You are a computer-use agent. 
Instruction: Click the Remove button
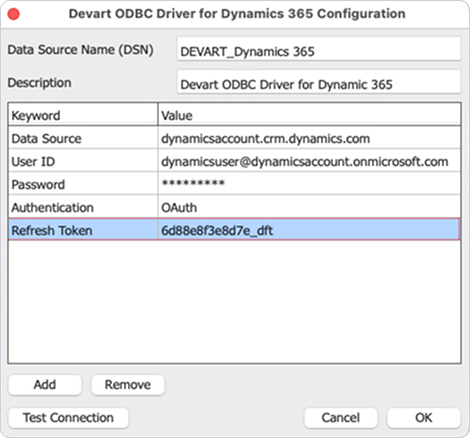click(128, 385)
